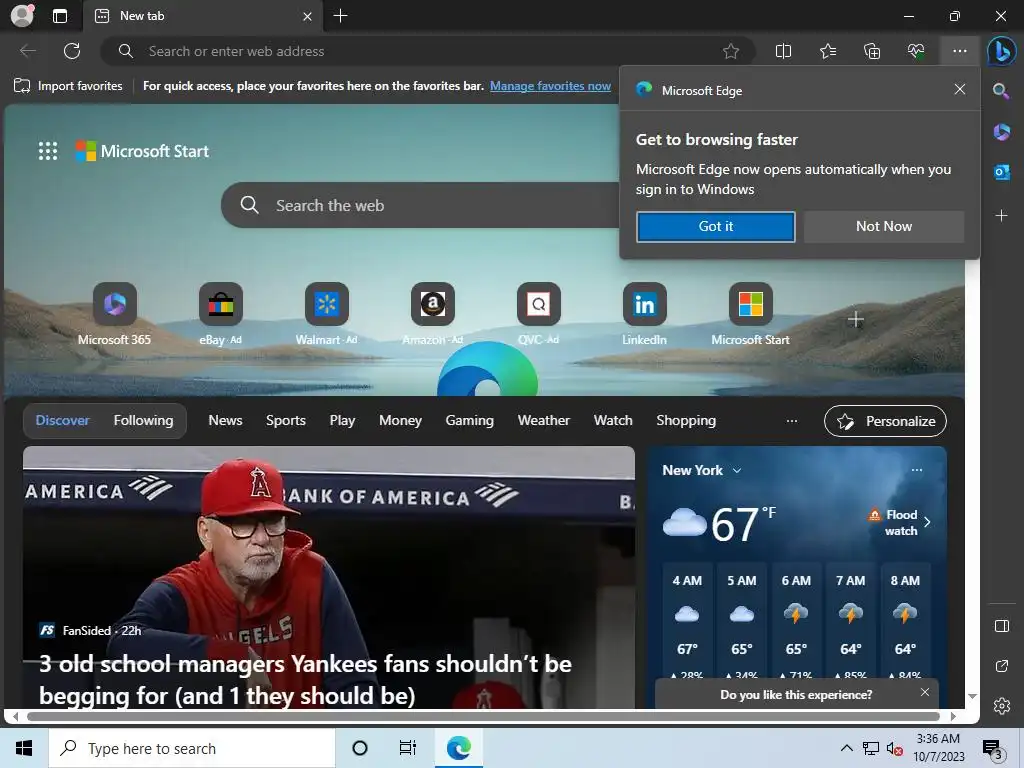Screen dimensions: 1024x768
Task: Open the Favorites list icon
Action: coord(827,51)
